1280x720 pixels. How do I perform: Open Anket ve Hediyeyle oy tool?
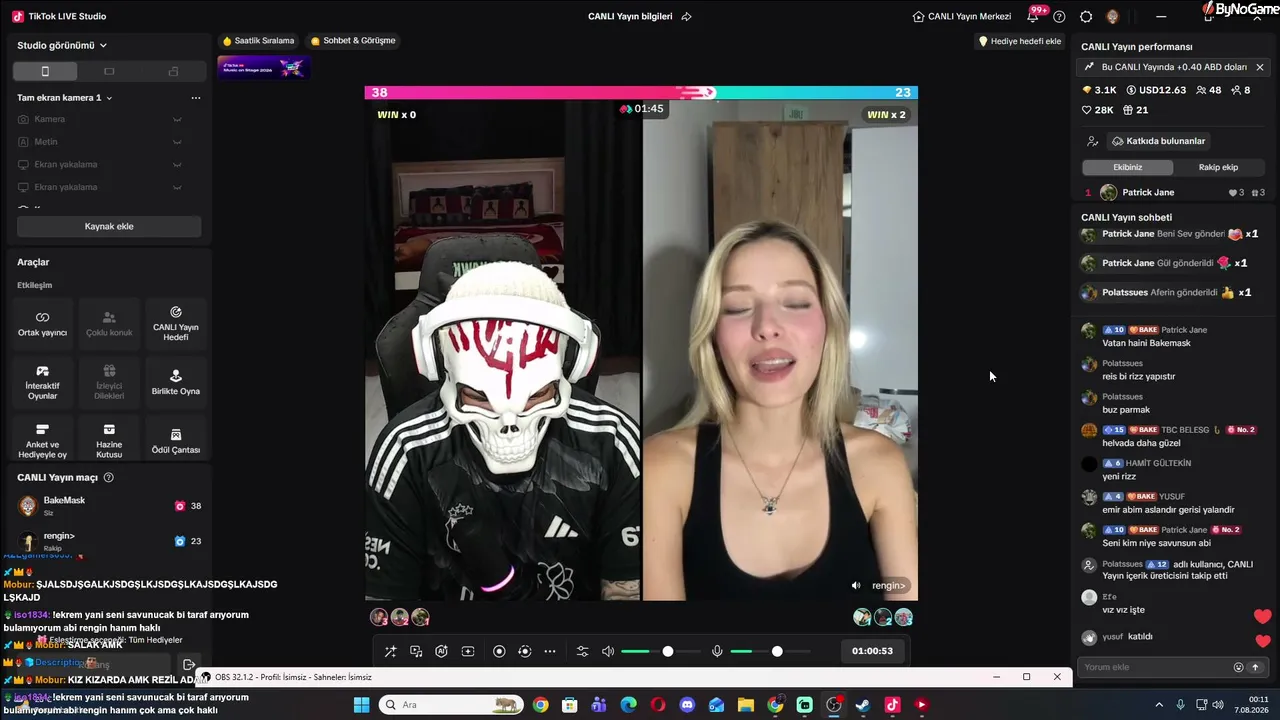43,440
